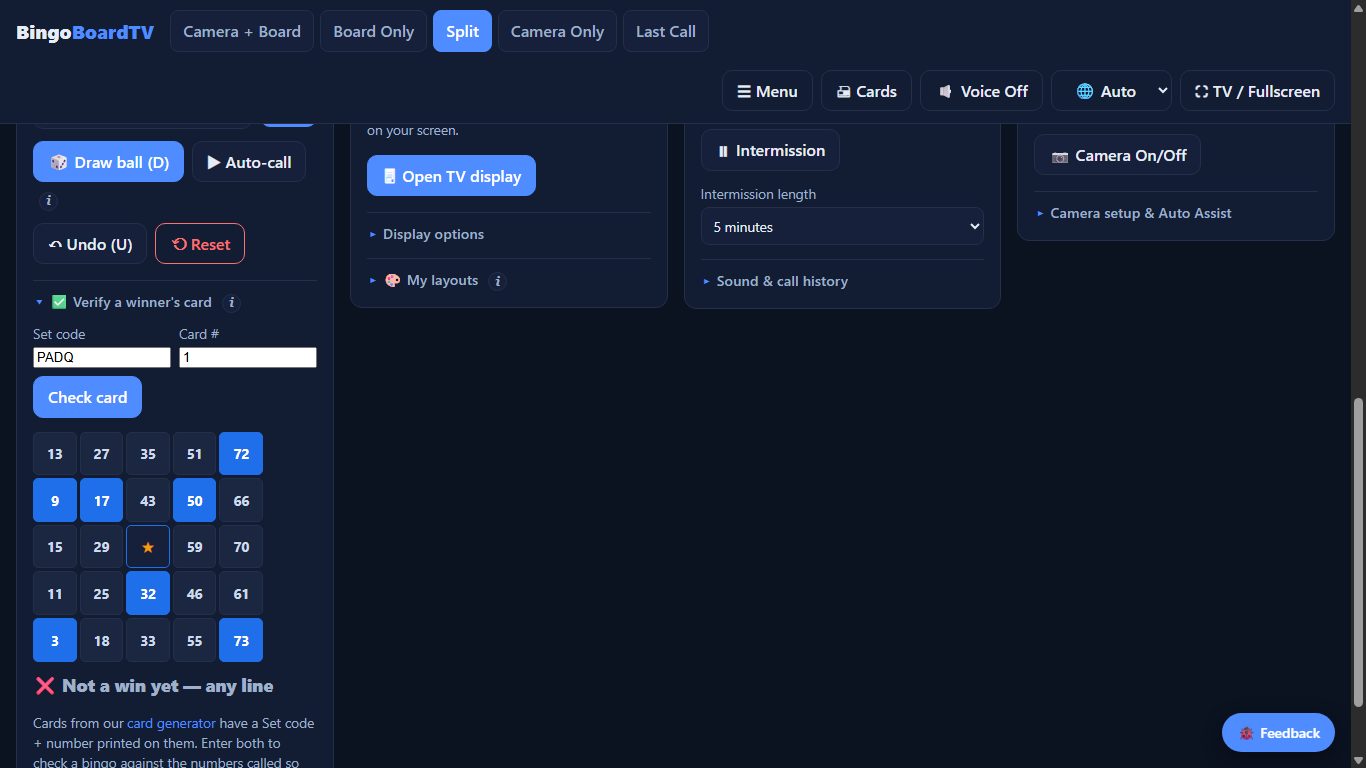Click card cell 59
Image resolution: width=1366 pixels, height=768 pixels.
194,547
